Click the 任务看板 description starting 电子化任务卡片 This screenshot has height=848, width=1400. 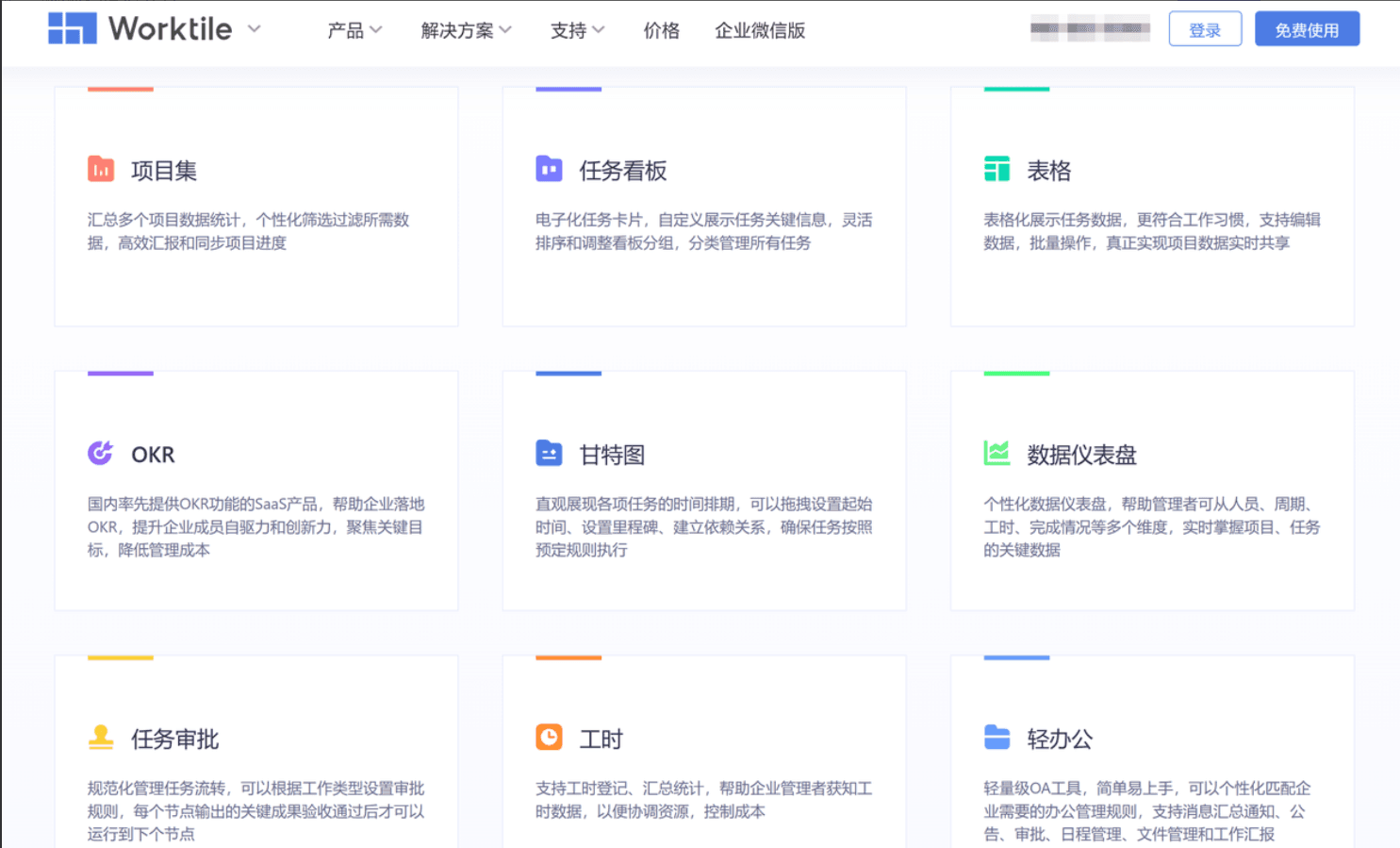(x=704, y=231)
